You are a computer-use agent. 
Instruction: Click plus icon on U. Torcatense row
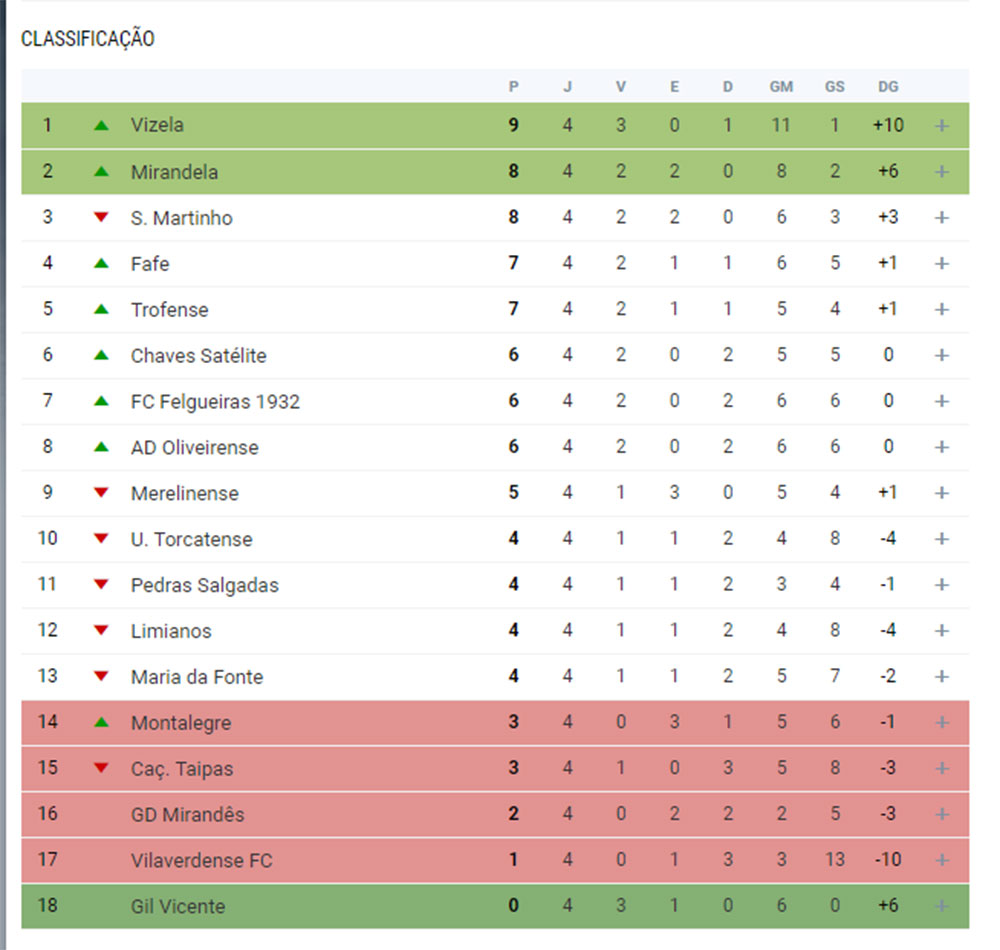[941, 539]
